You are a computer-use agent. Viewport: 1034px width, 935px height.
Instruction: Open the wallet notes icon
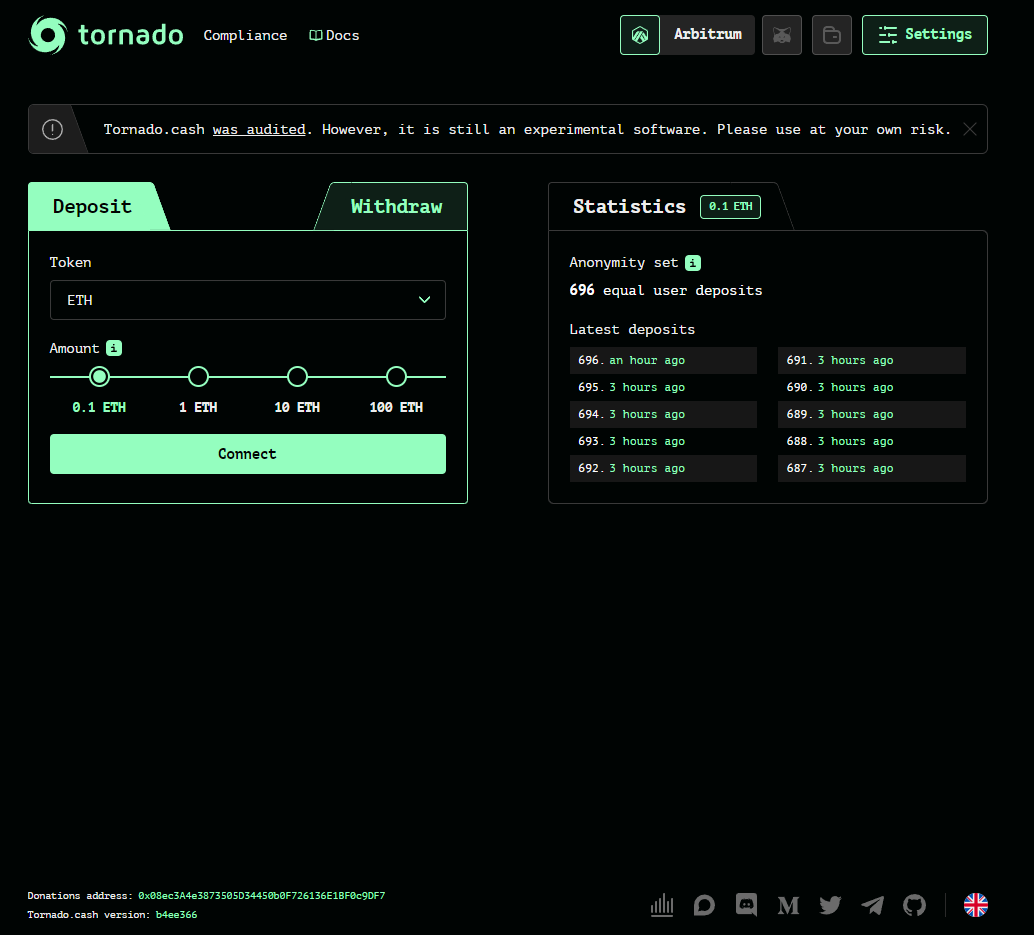pyautogui.click(x=832, y=35)
